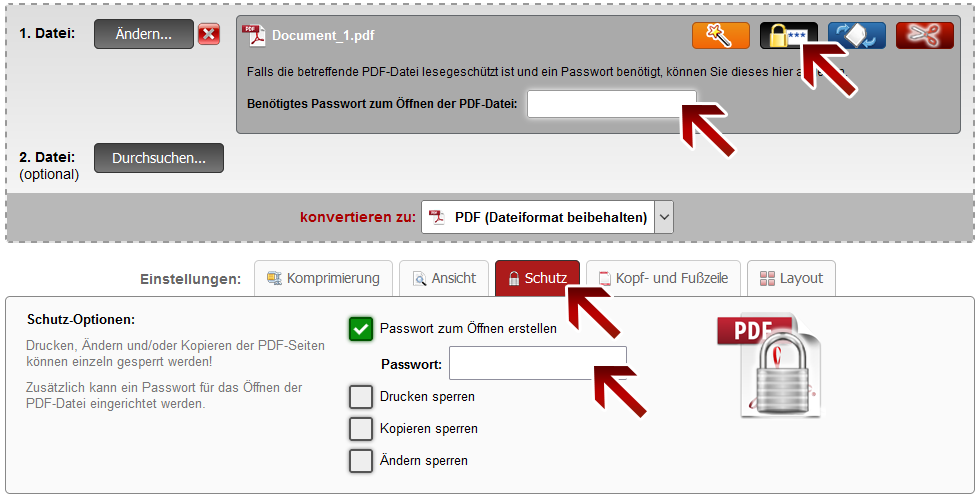Click the orange magic wand button

pos(720,35)
